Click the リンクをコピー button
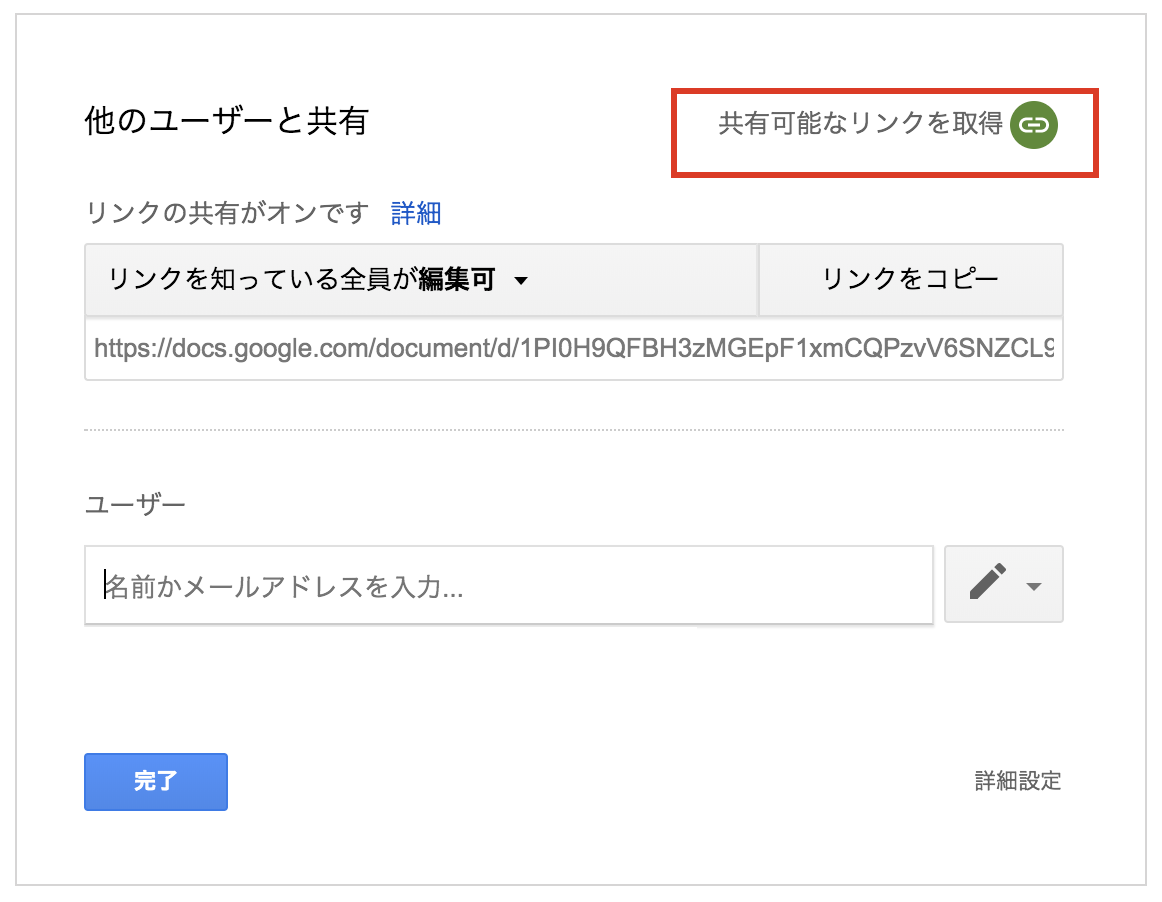Viewport: 1162px width, 902px height. tap(911, 279)
